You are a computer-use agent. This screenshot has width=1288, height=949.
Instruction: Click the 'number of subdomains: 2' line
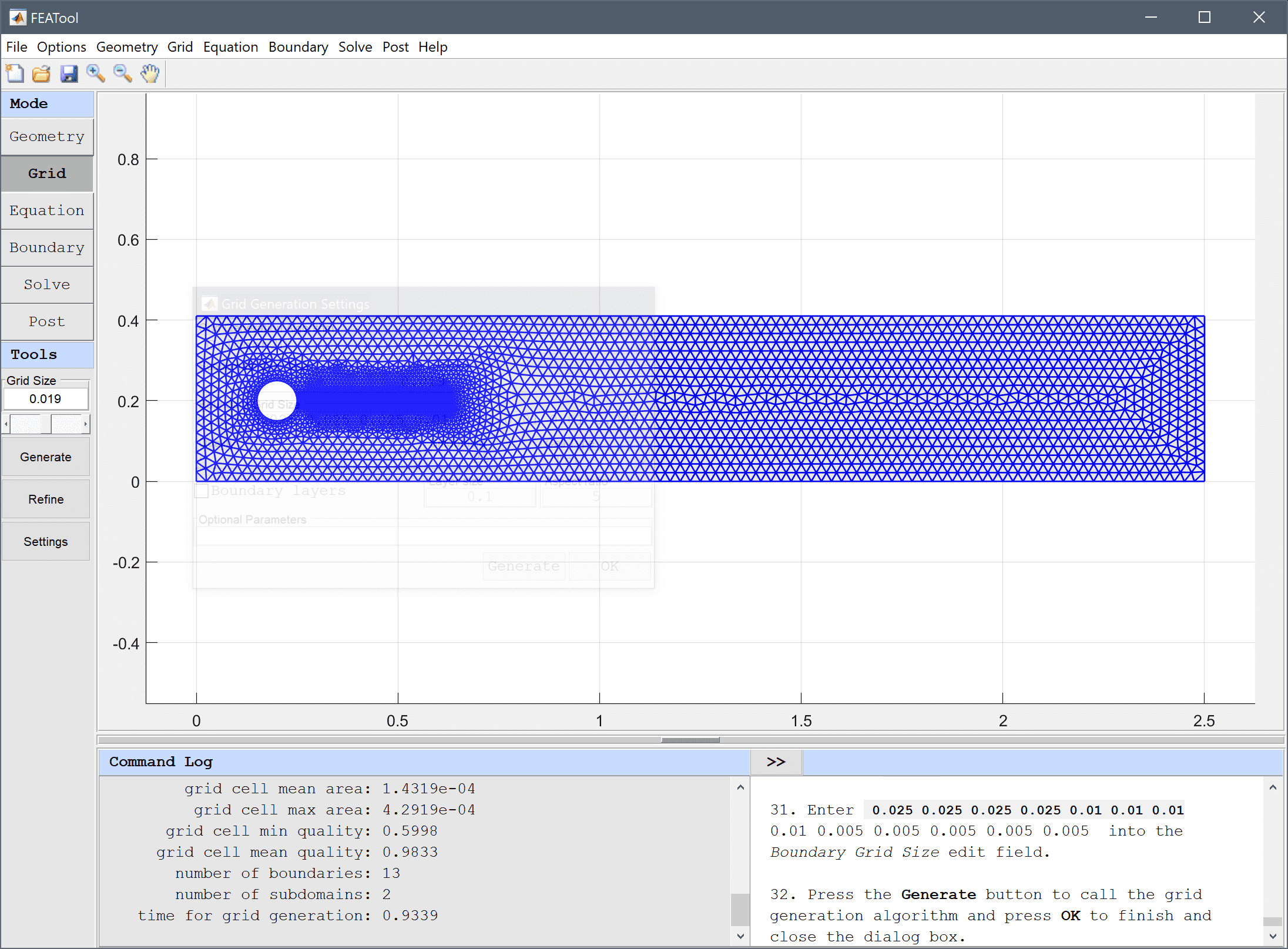(283, 895)
